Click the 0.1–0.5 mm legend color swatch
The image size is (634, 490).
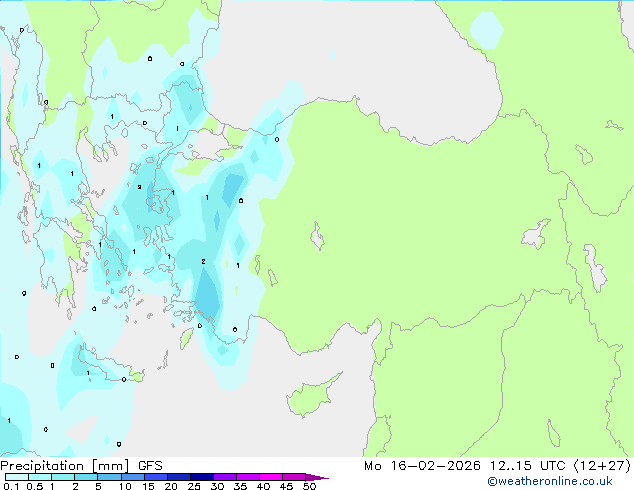click(17, 477)
